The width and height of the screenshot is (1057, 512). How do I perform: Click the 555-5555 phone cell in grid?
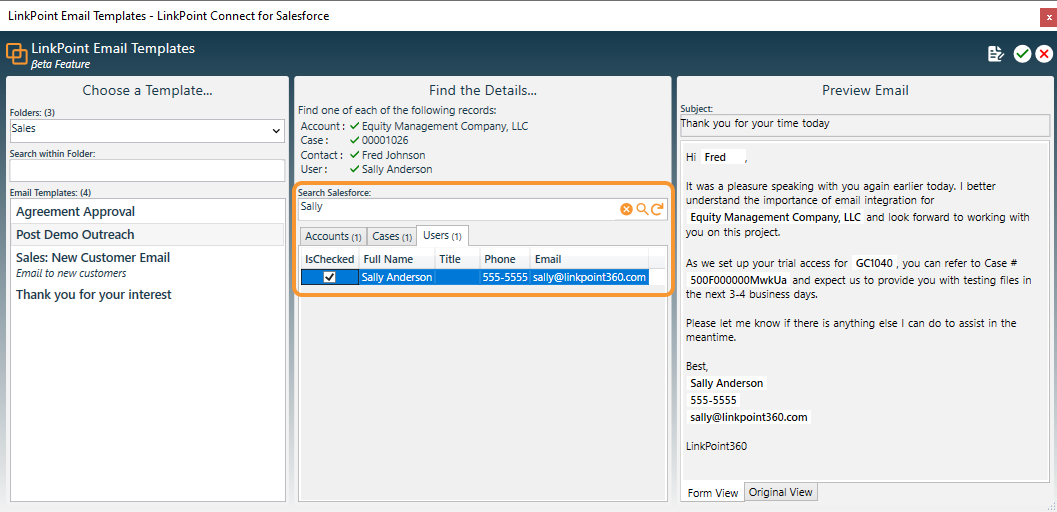(505, 277)
